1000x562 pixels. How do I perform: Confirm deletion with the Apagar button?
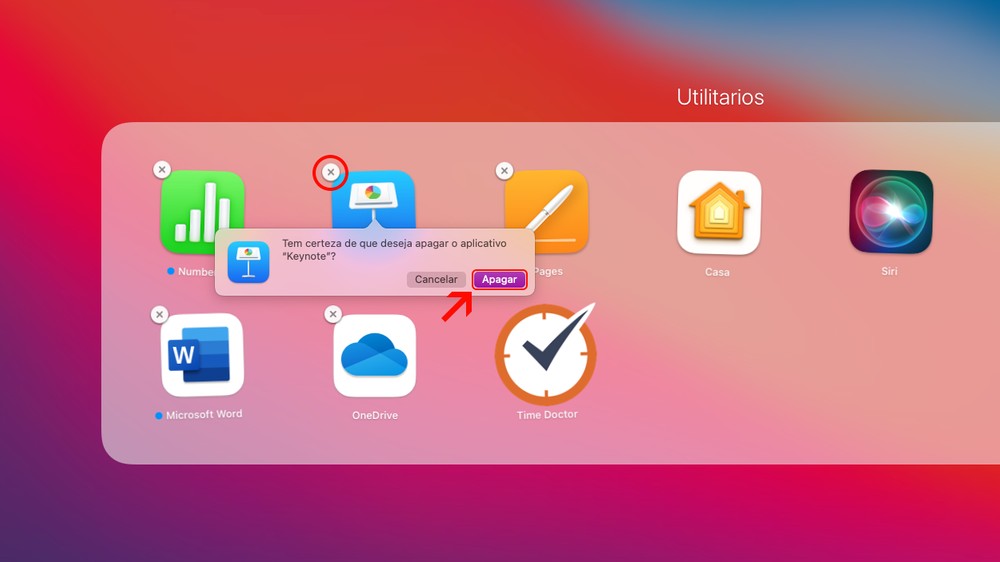click(x=499, y=280)
